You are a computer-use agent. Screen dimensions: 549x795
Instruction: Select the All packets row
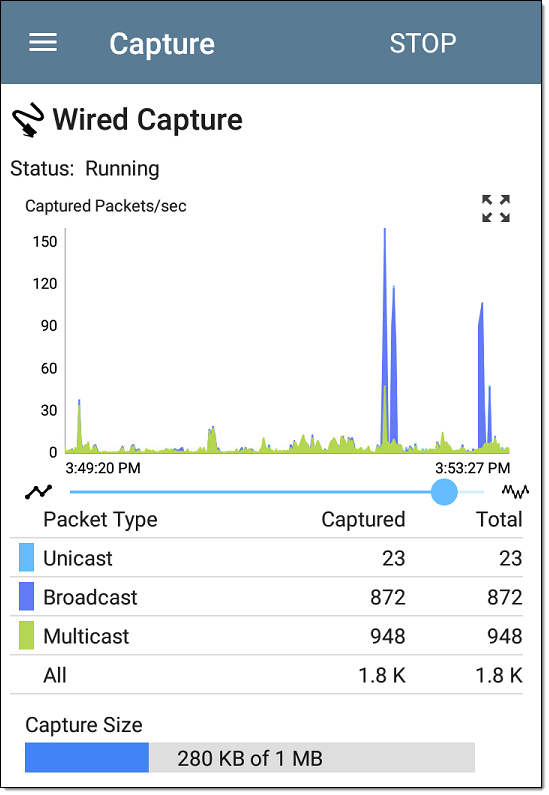pos(267,675)
